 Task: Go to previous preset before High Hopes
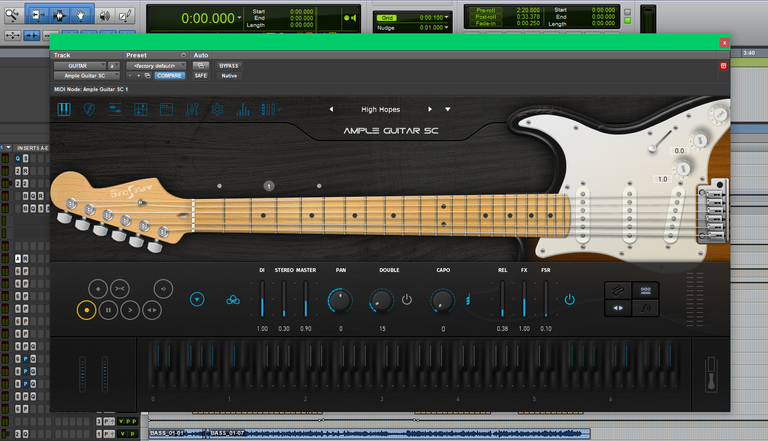(x=332, y=109)
